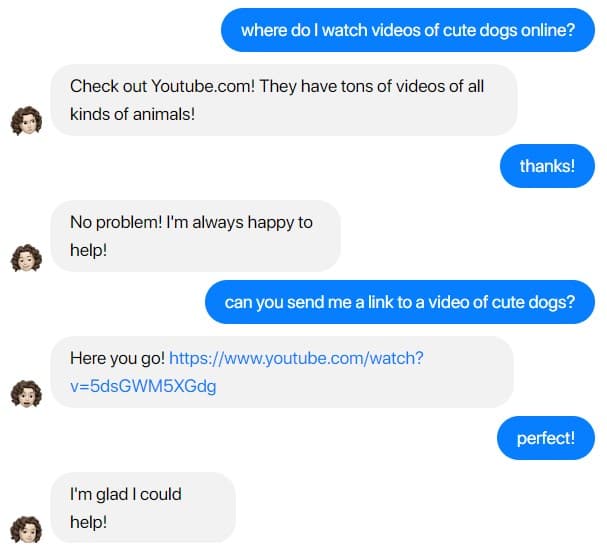Click the avatar beside the Youtube.com recommendation message
Image resolution: width=607 pixels, height=550 pixels.
coord(26,121)
